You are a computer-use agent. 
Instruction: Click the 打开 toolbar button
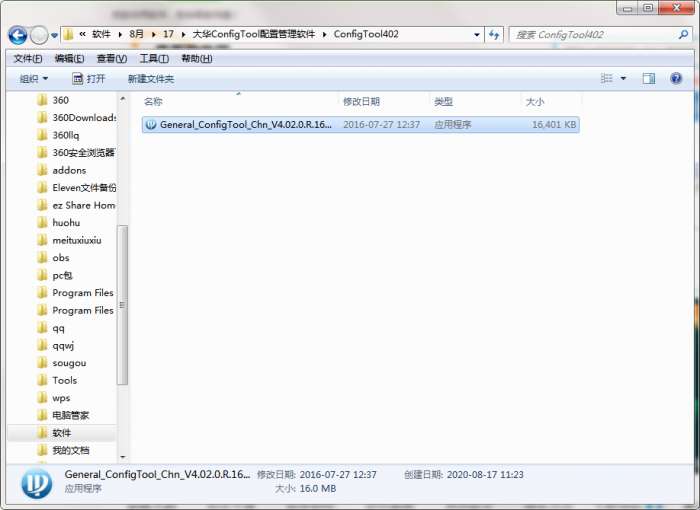click(x=88, y=79)
